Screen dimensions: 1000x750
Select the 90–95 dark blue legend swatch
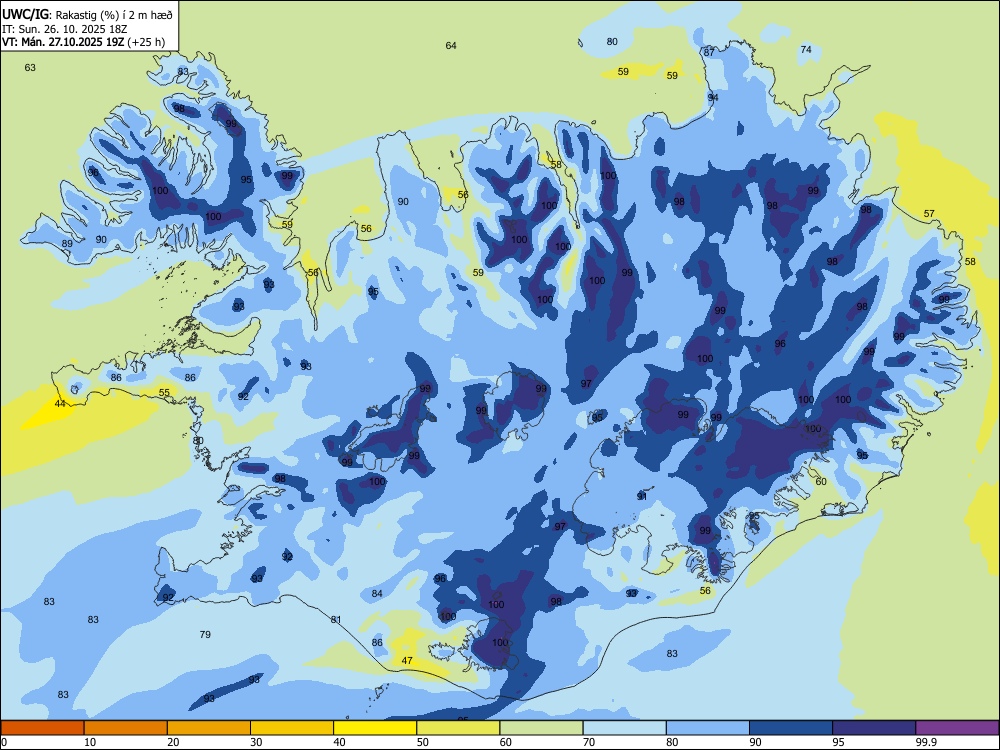point(791,728)
